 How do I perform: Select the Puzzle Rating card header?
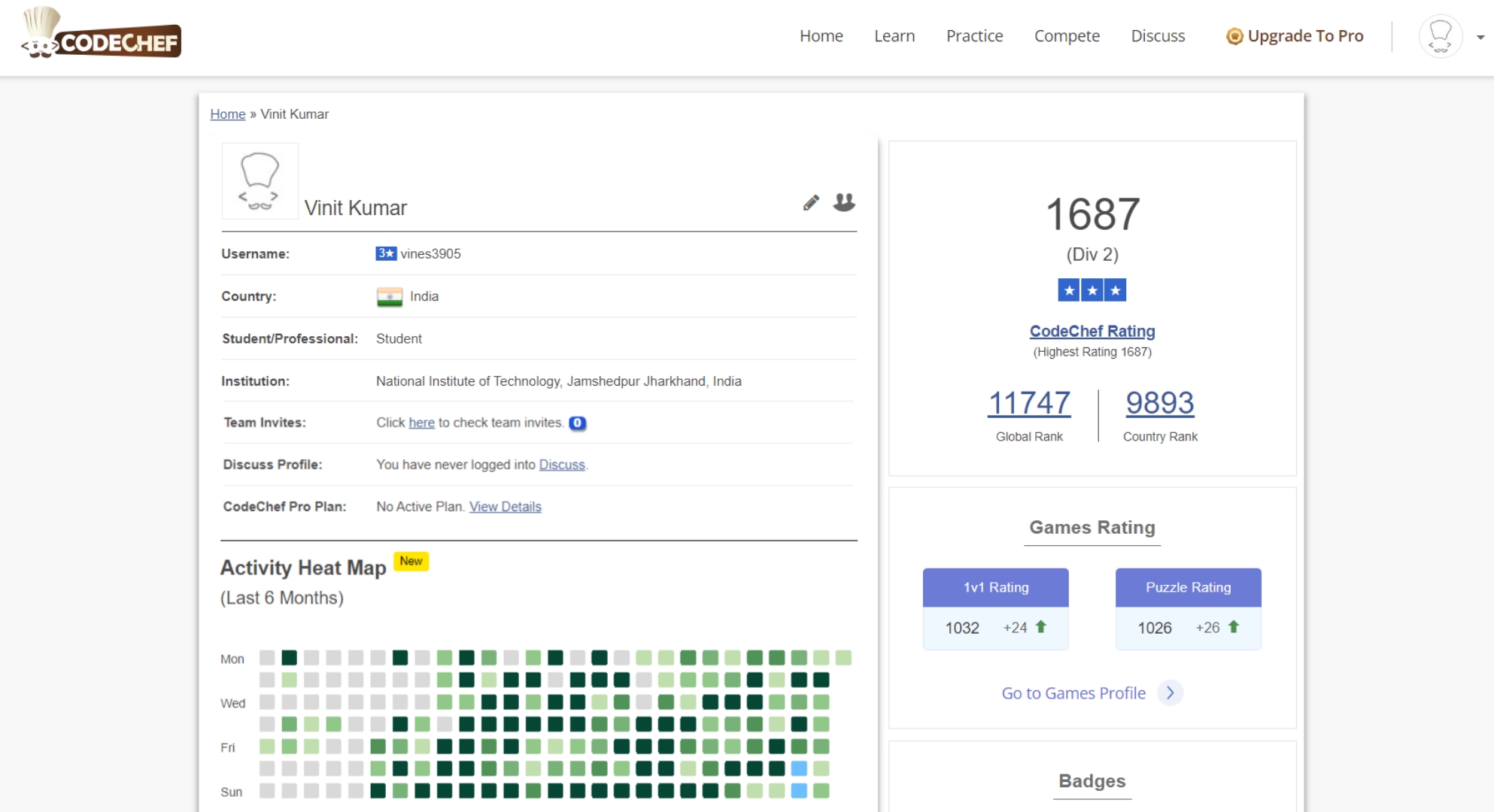[x=1189, y=587]
